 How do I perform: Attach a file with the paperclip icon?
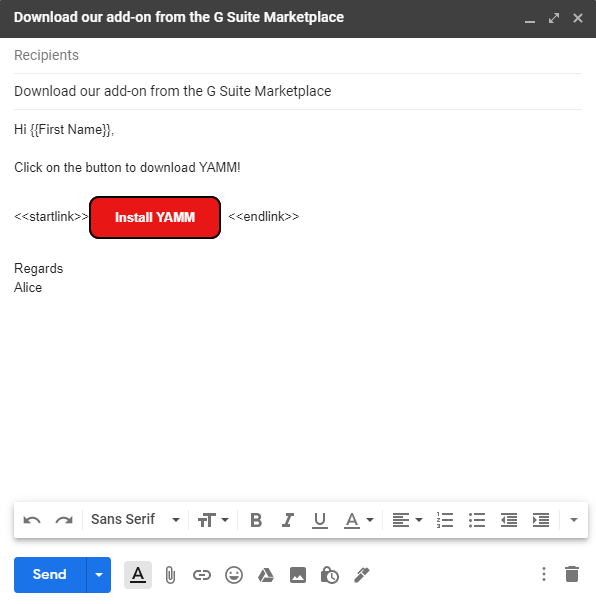pos(170,575)
